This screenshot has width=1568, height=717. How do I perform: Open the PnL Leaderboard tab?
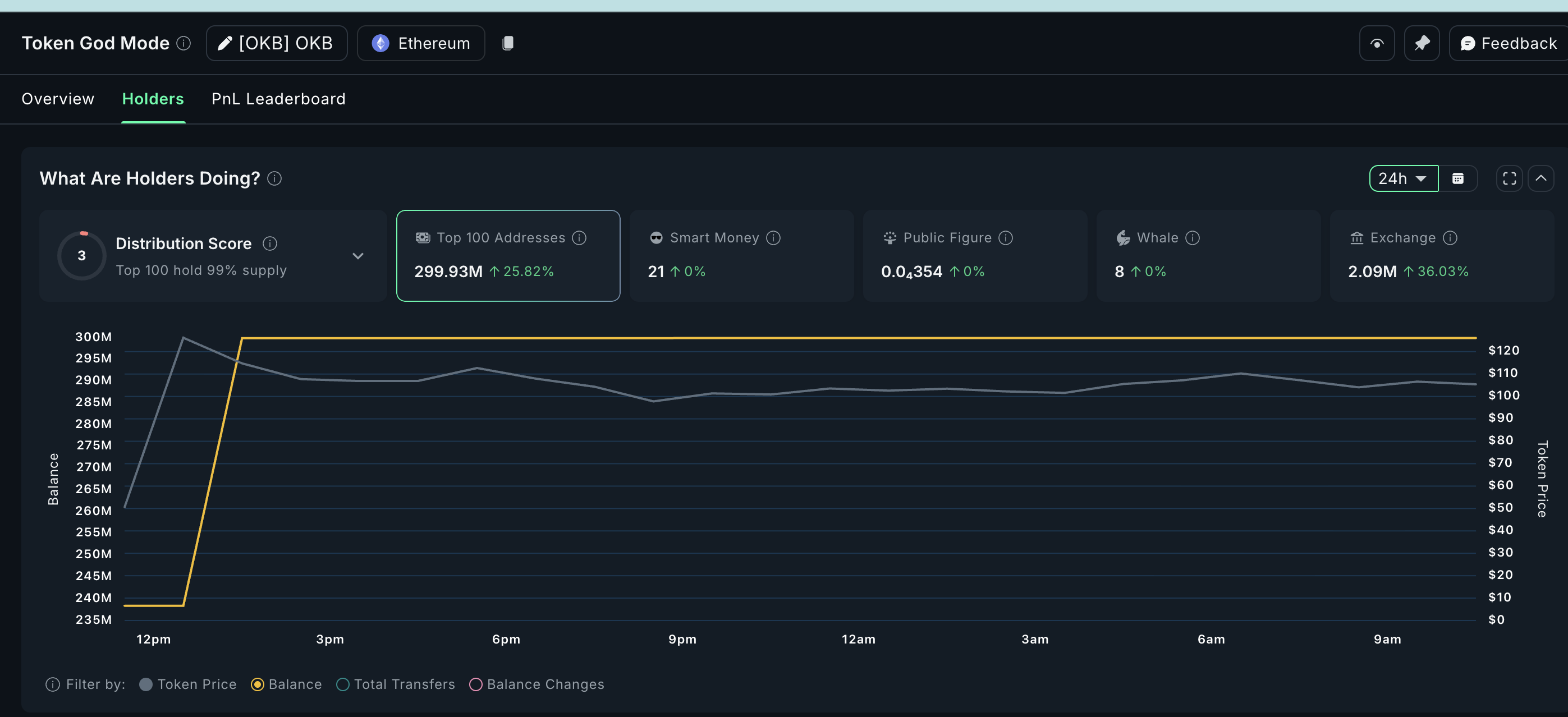278,99
